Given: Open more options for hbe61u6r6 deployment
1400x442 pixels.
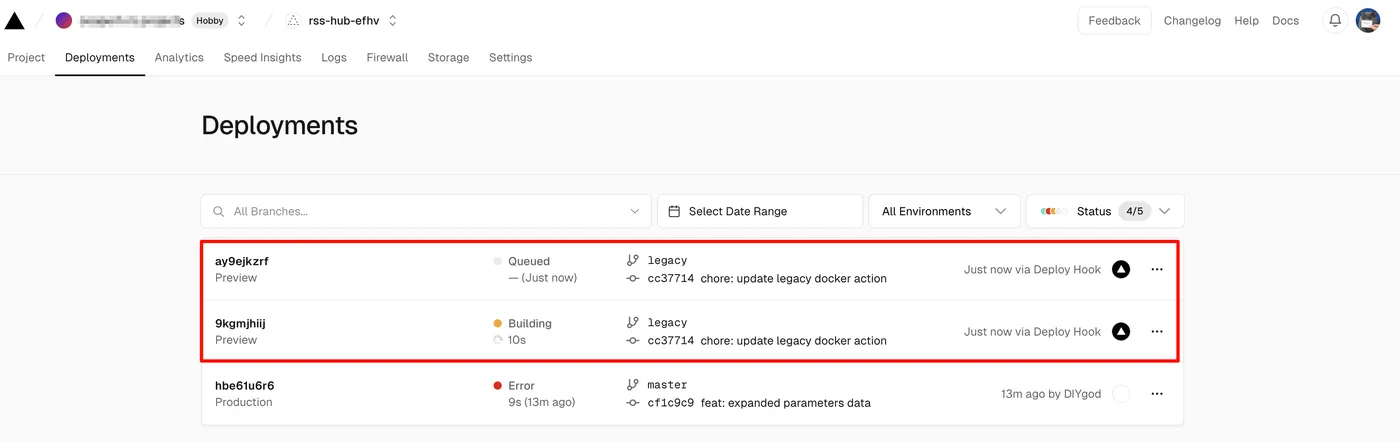Looking at the screenshot, I should pyautogui.click(x=1157, y=394).
